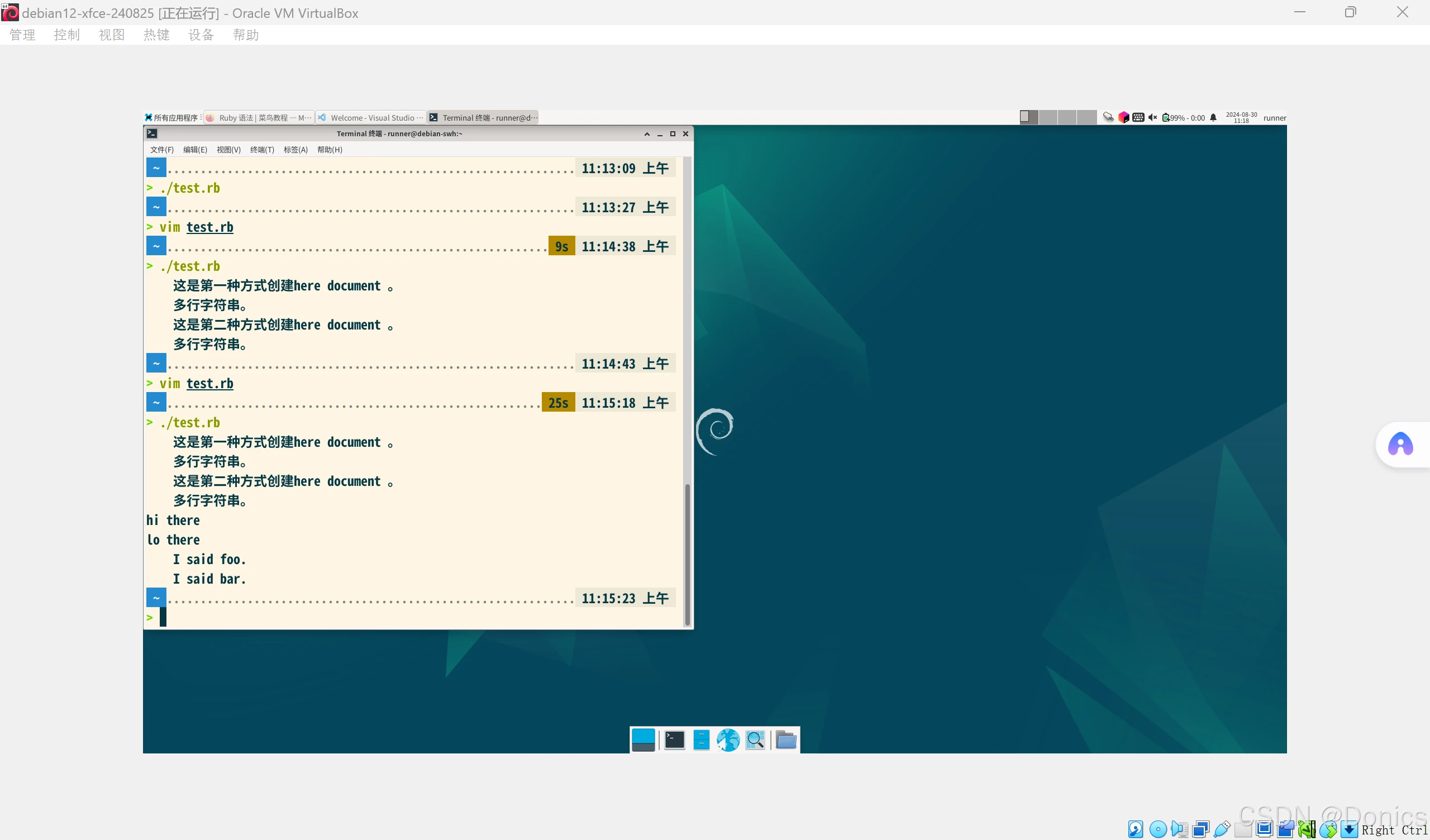Open VirtualBox 管理 menu

pos(22,35)
